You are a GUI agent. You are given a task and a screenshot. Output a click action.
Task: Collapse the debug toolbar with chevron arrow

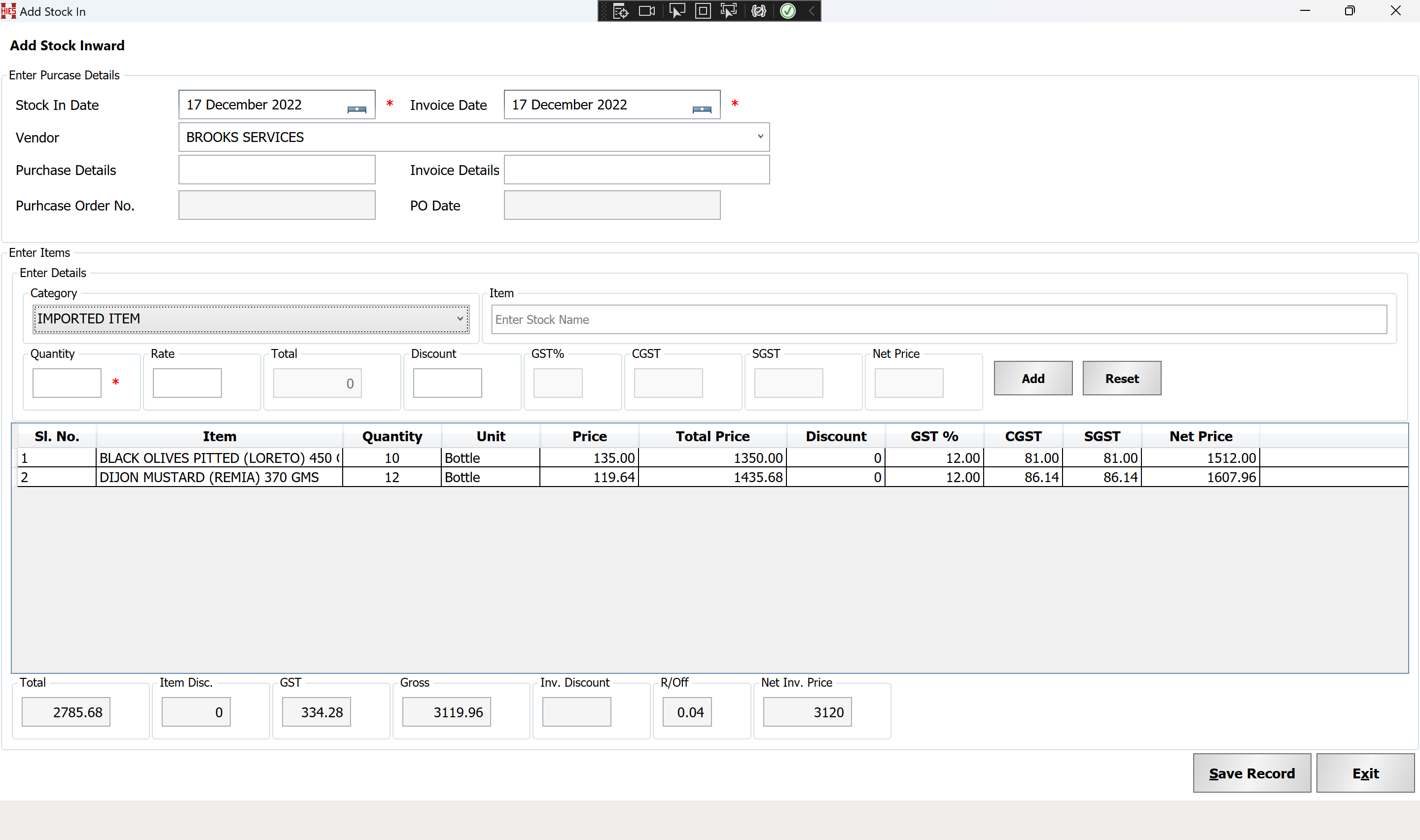[x=812, y=11]
